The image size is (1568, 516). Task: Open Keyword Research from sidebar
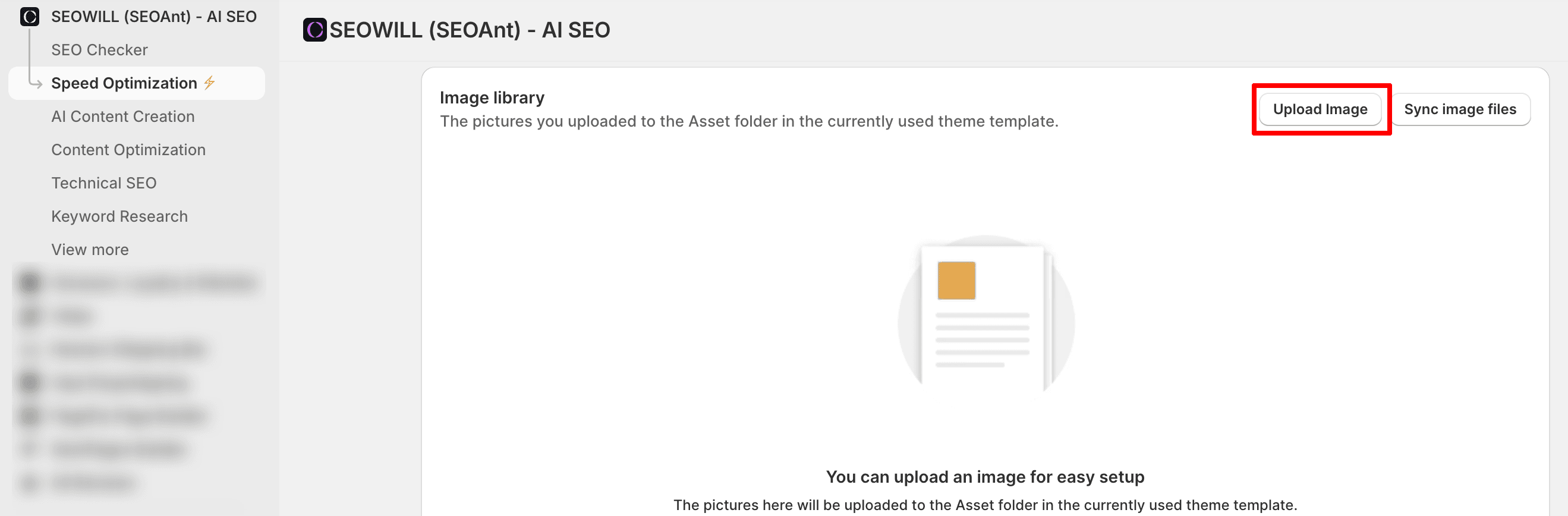tap(119, 216)
